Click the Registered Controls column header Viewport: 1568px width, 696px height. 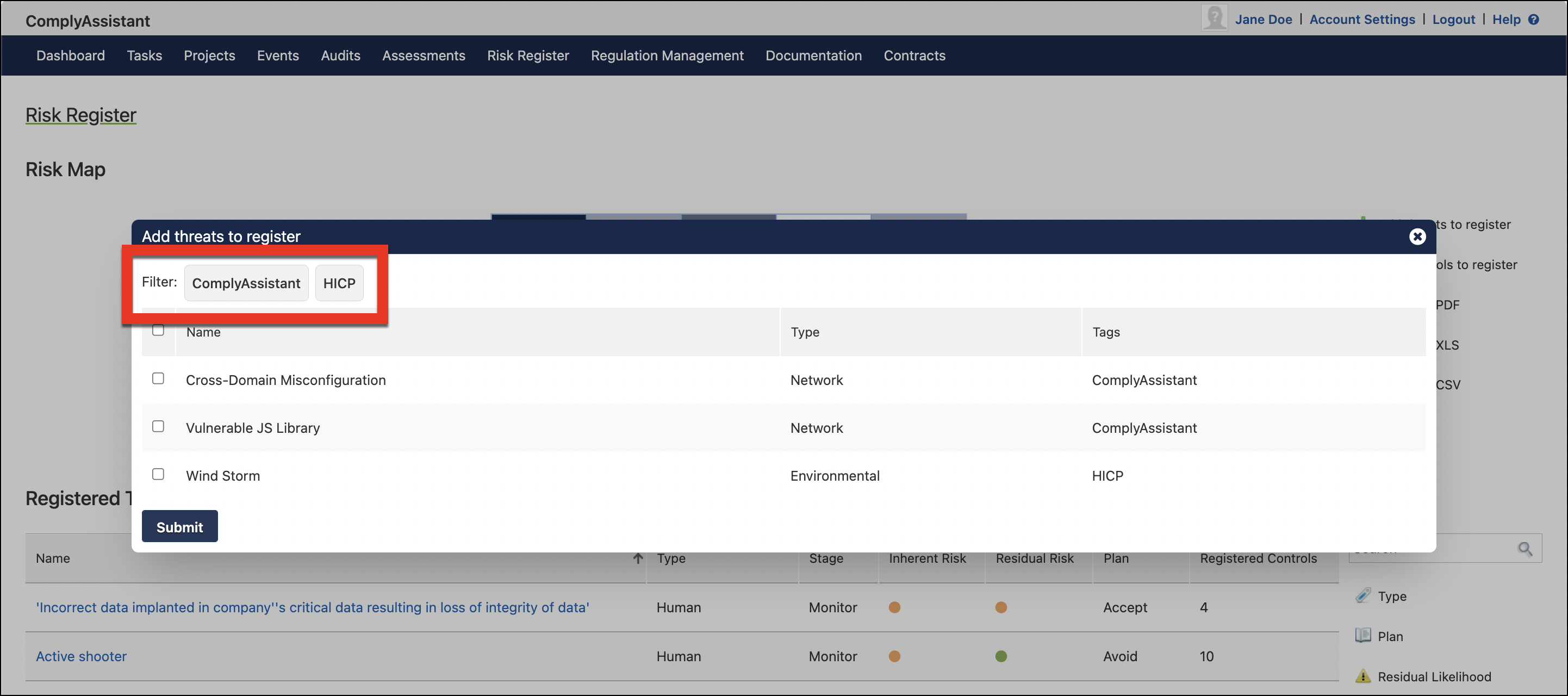pos(1258,558)
